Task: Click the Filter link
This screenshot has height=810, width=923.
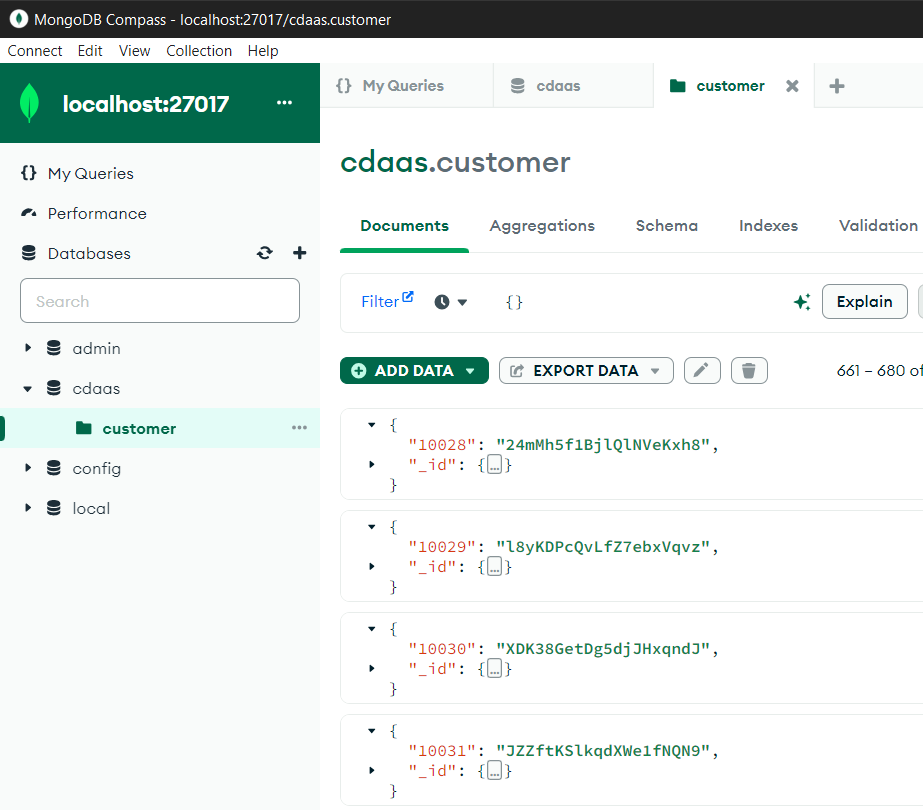Action: pyautogui.click(x=380, y=302)
